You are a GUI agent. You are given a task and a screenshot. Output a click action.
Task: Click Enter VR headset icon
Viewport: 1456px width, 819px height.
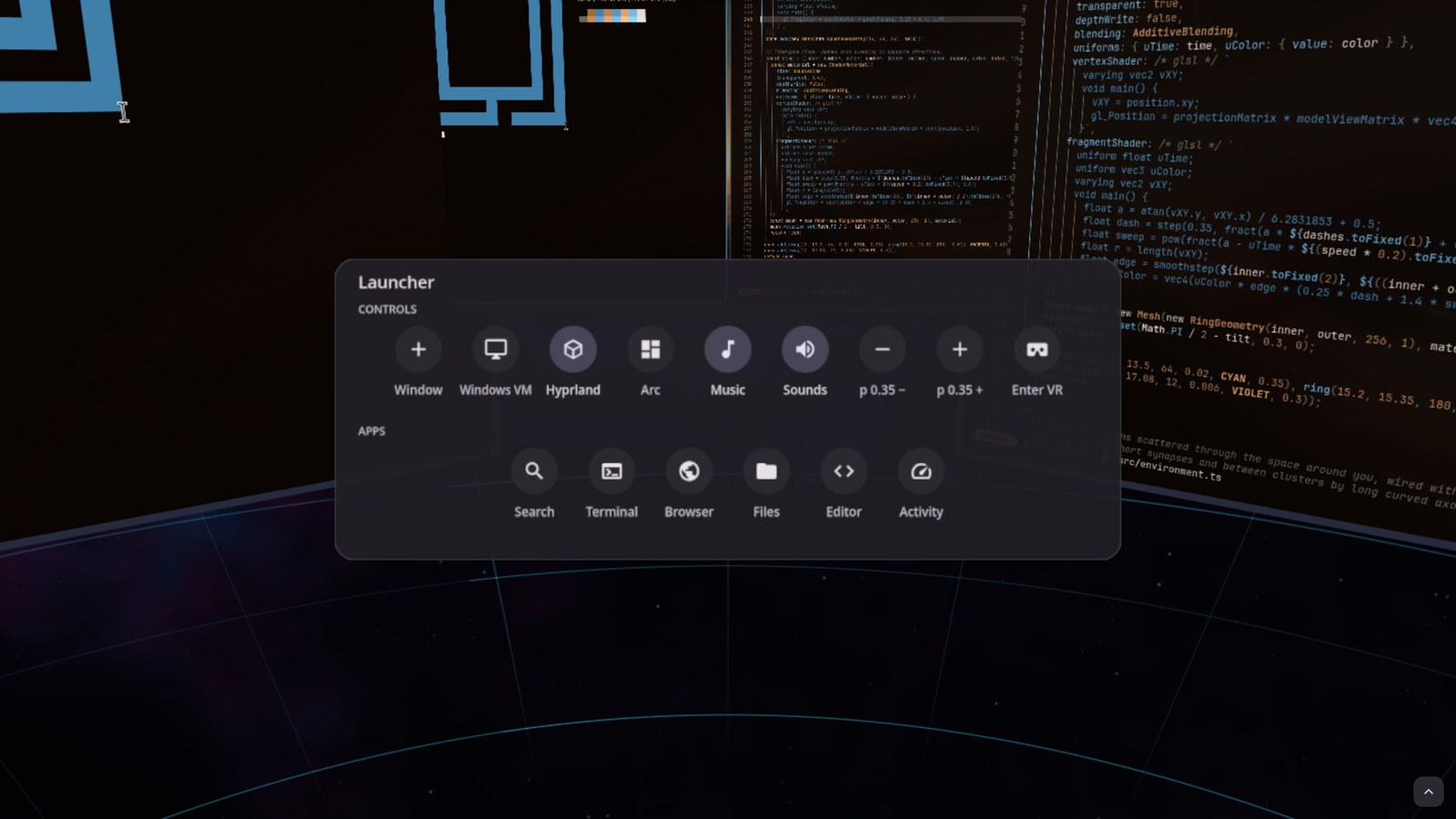point(1036,349)
